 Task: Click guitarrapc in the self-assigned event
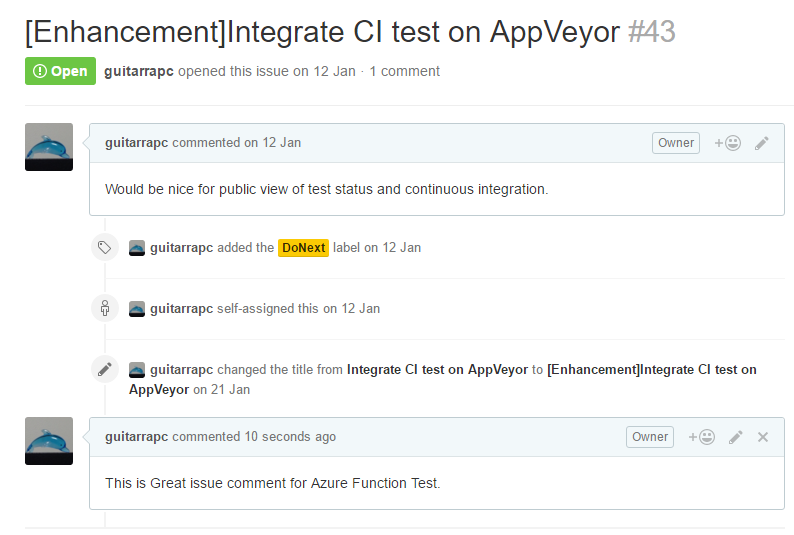[181, 309]
